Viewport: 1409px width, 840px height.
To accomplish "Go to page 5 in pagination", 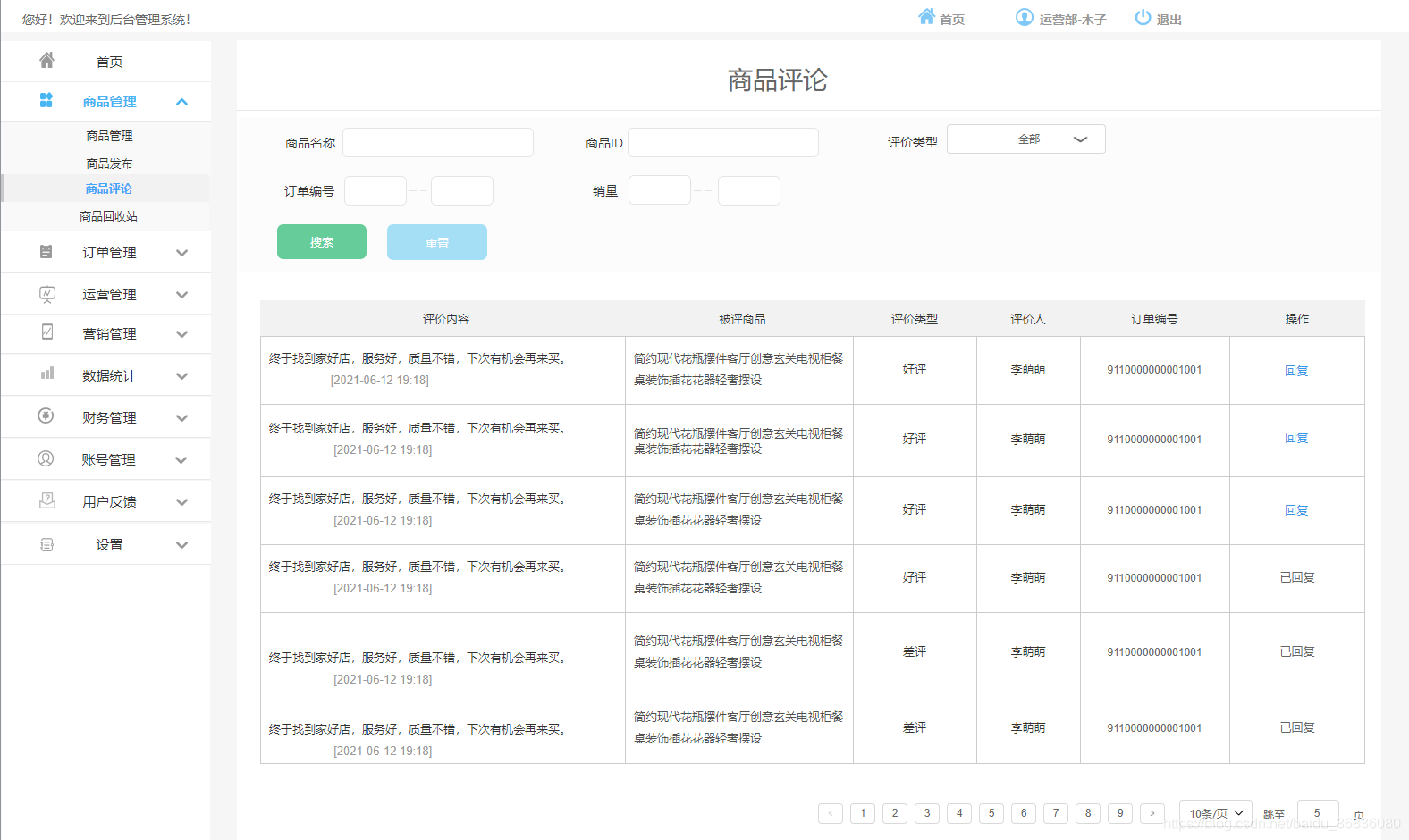I will tap(991, 813).
